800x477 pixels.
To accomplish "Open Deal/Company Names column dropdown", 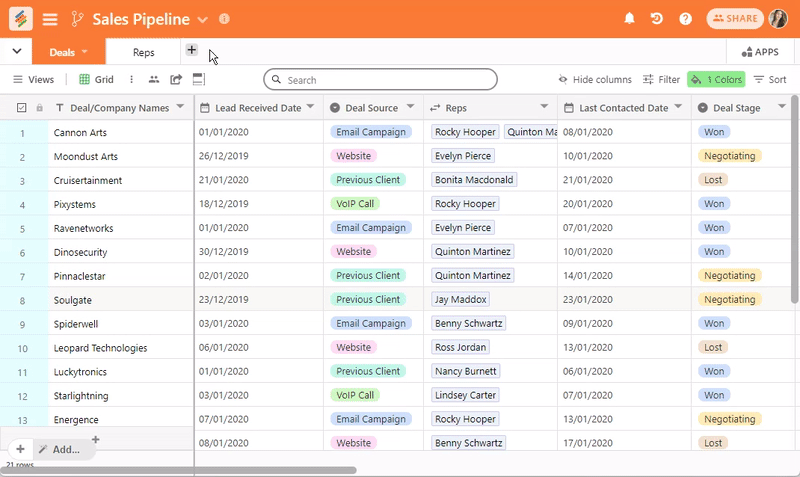I will [180, 107].
